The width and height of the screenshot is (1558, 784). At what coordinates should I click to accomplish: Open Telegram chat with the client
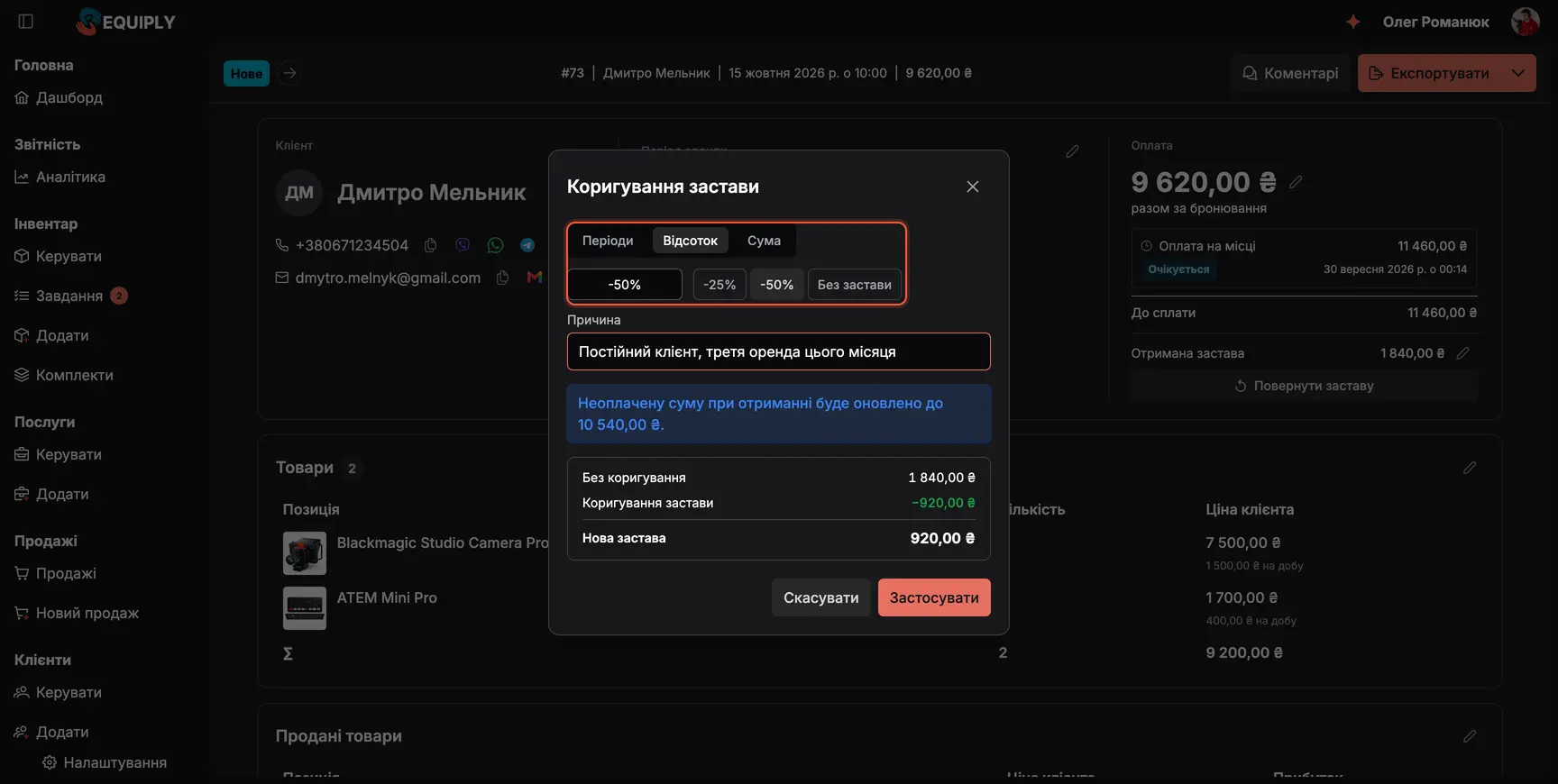click(527, 245)
